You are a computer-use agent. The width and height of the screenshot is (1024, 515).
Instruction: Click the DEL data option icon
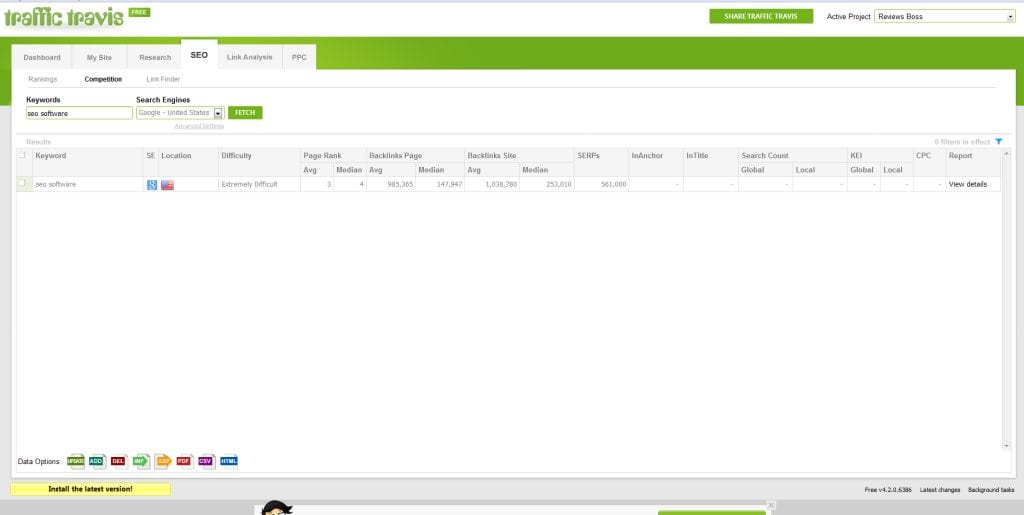click(x=119, y=461)
